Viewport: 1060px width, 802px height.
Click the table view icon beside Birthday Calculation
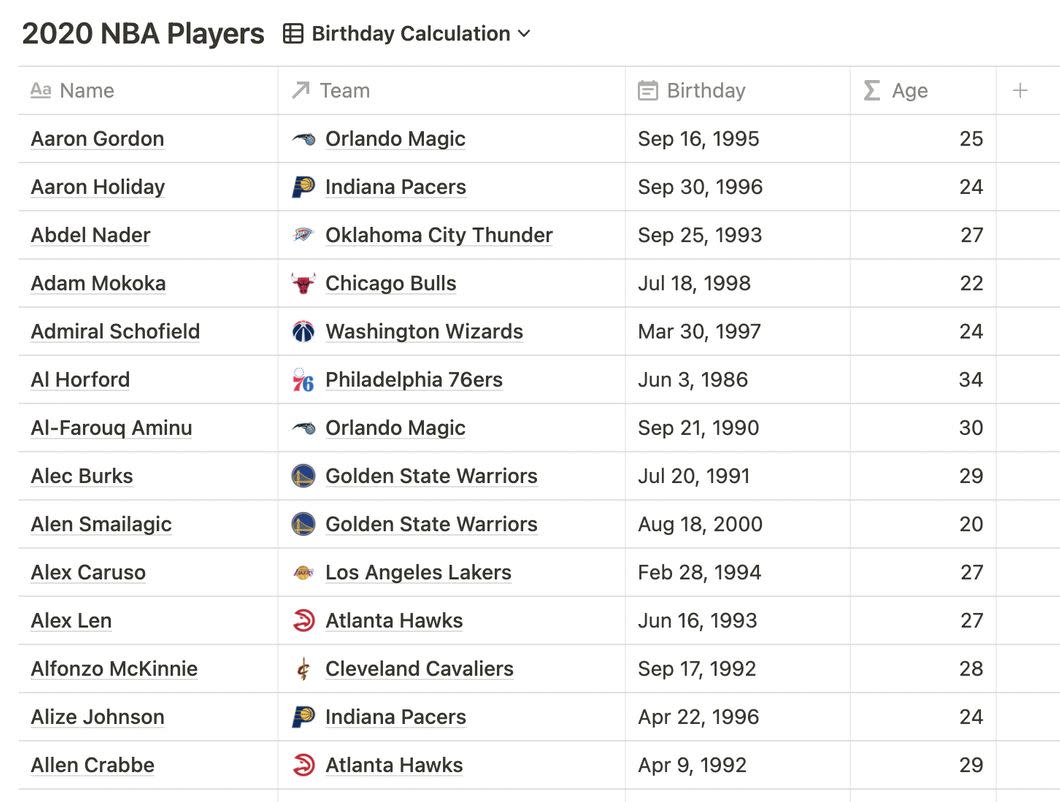[293, 34]
